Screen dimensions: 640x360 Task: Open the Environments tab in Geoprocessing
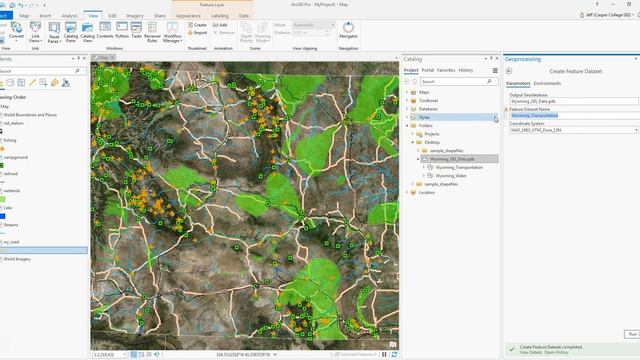(x=547, y=83)
